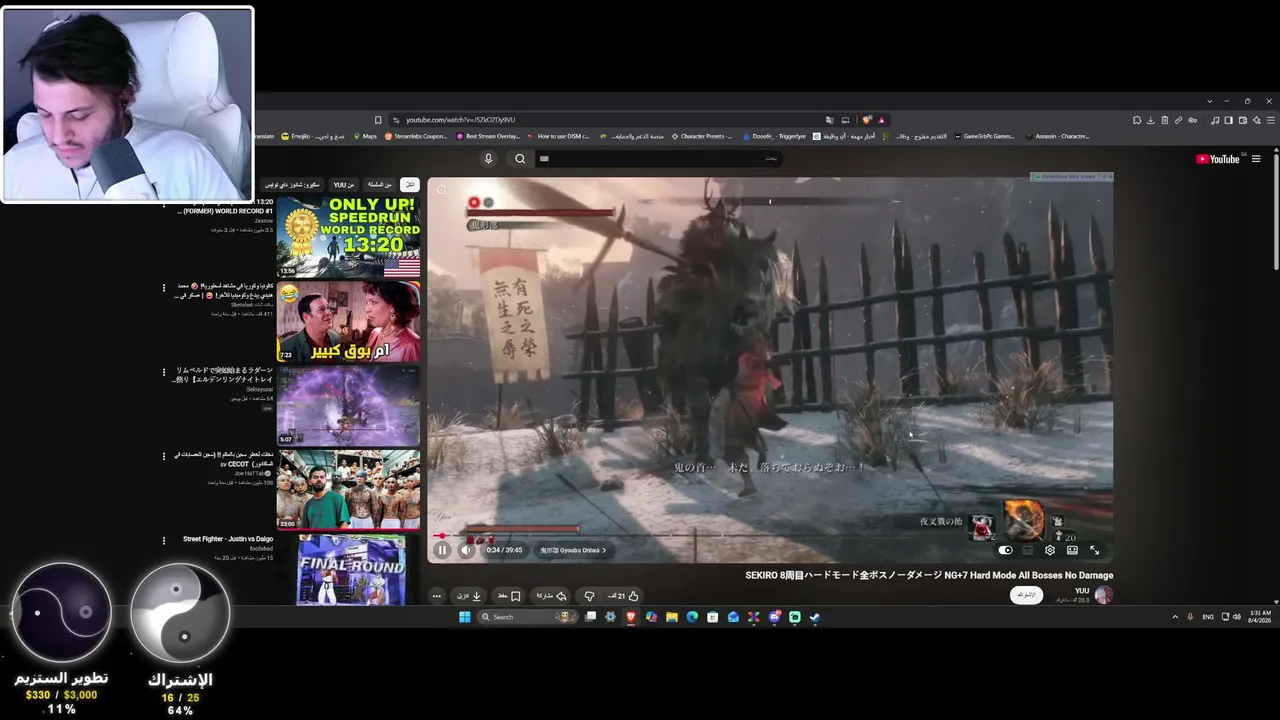
Task: Open Microsoft Edge from taskbar
Action: click(692, 617)
